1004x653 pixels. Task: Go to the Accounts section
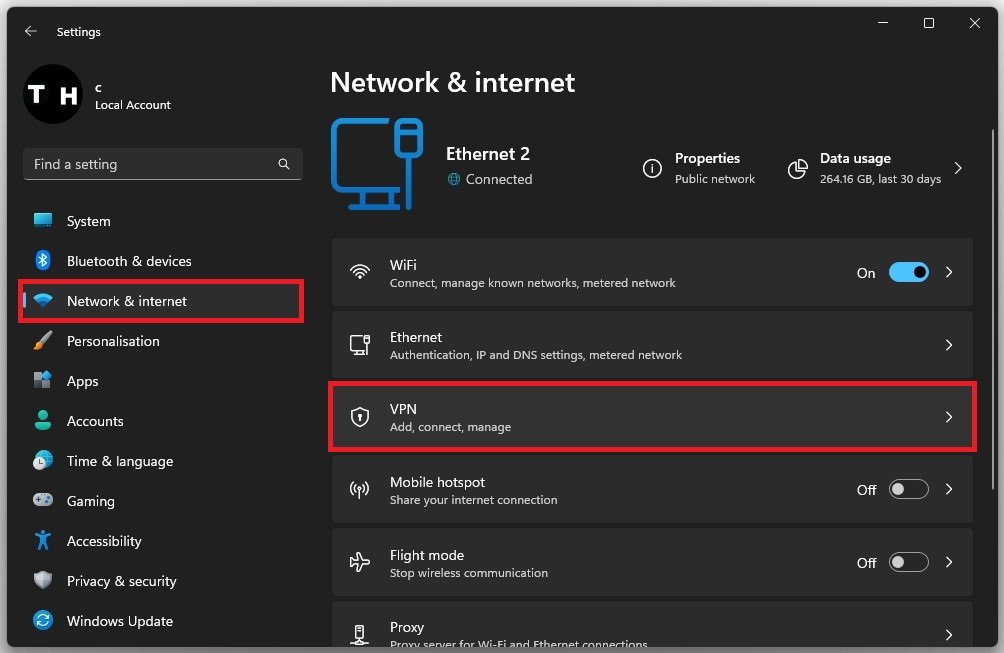point(95,421)
